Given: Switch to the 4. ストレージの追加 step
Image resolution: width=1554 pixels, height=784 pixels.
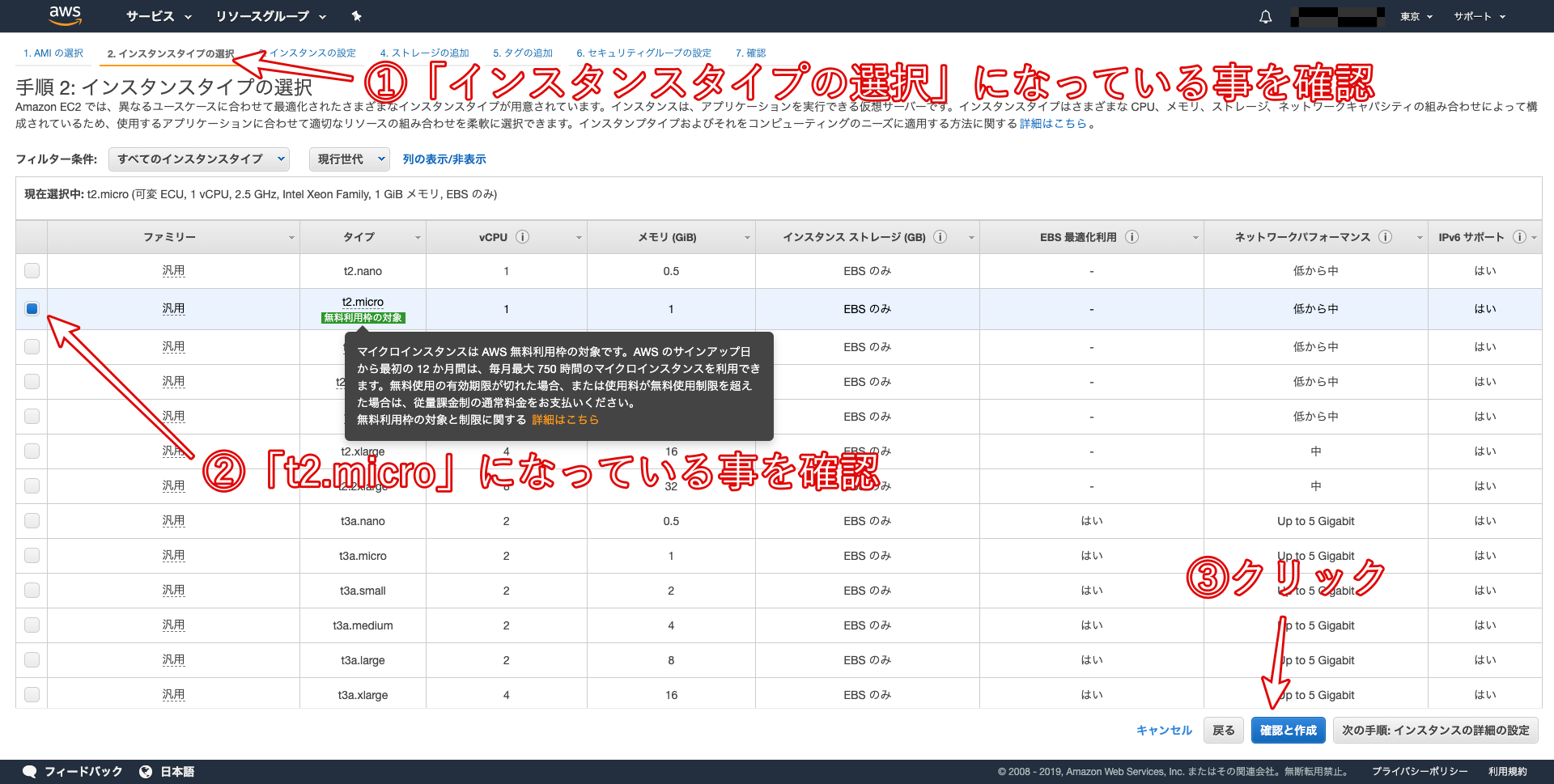Looking at the screenshot, I should [424, 53].
